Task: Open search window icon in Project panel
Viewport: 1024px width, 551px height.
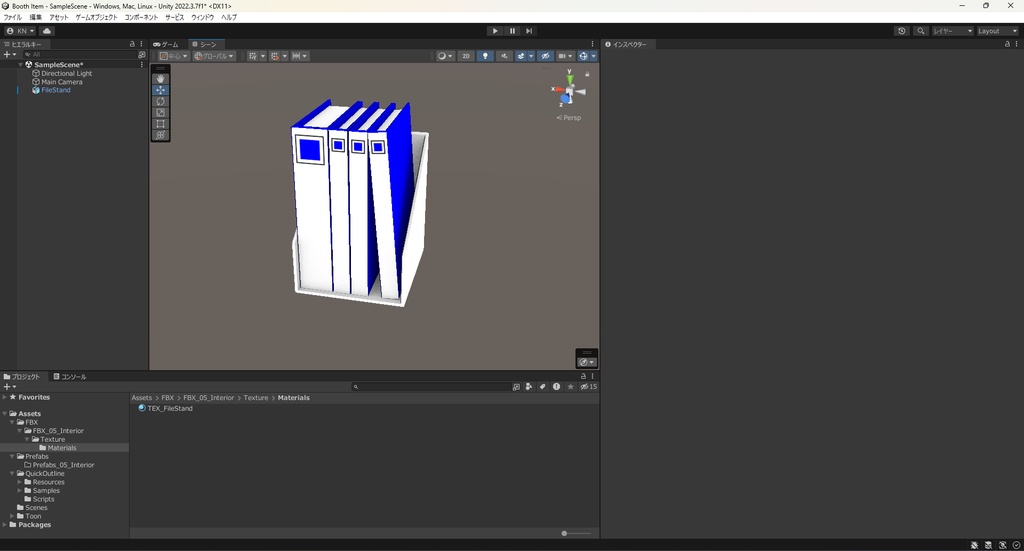Action: pyautogui.click(x=516, y=386)
